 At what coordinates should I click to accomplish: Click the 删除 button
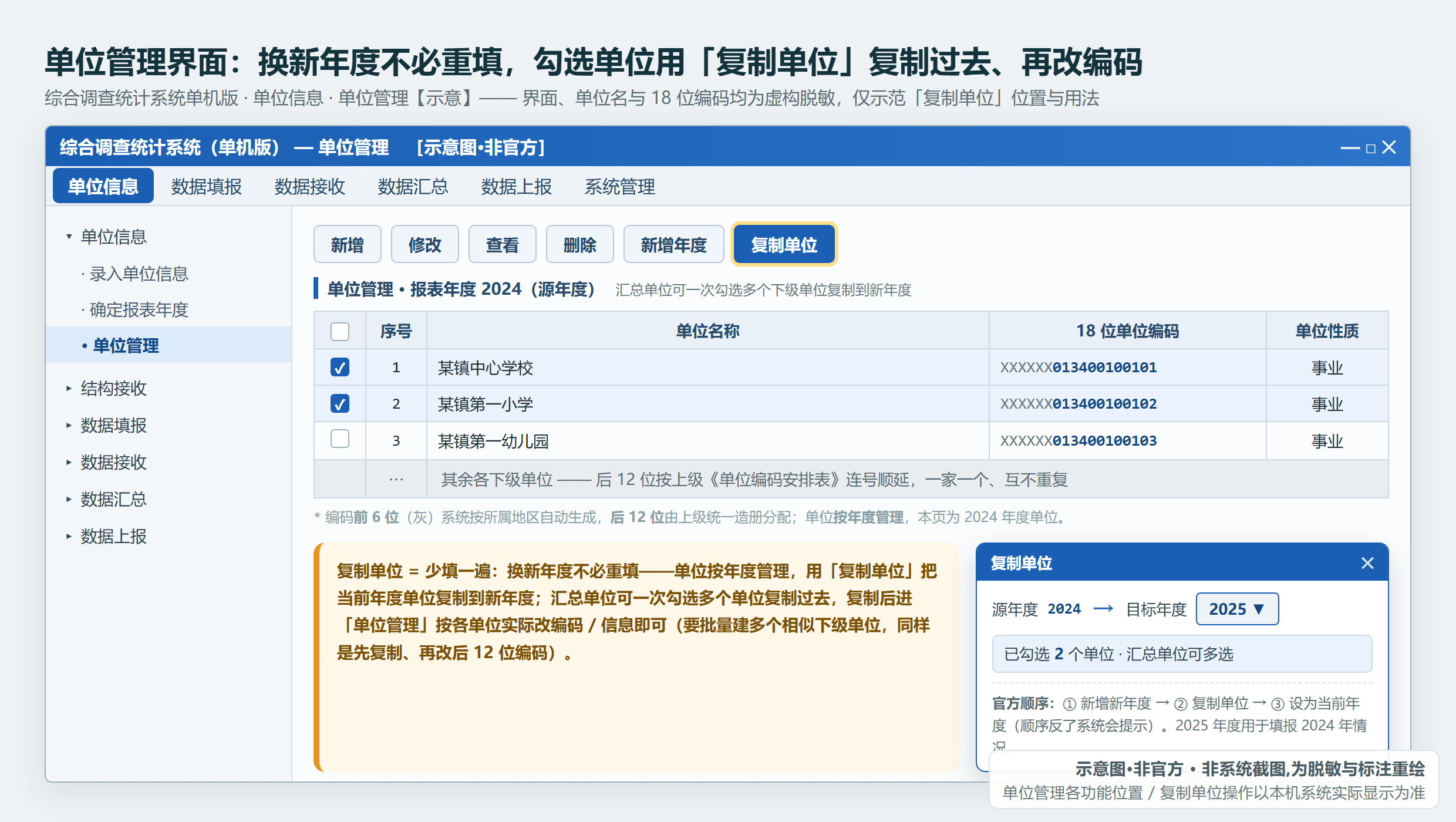pyautogui.click(x=580, y=244)
